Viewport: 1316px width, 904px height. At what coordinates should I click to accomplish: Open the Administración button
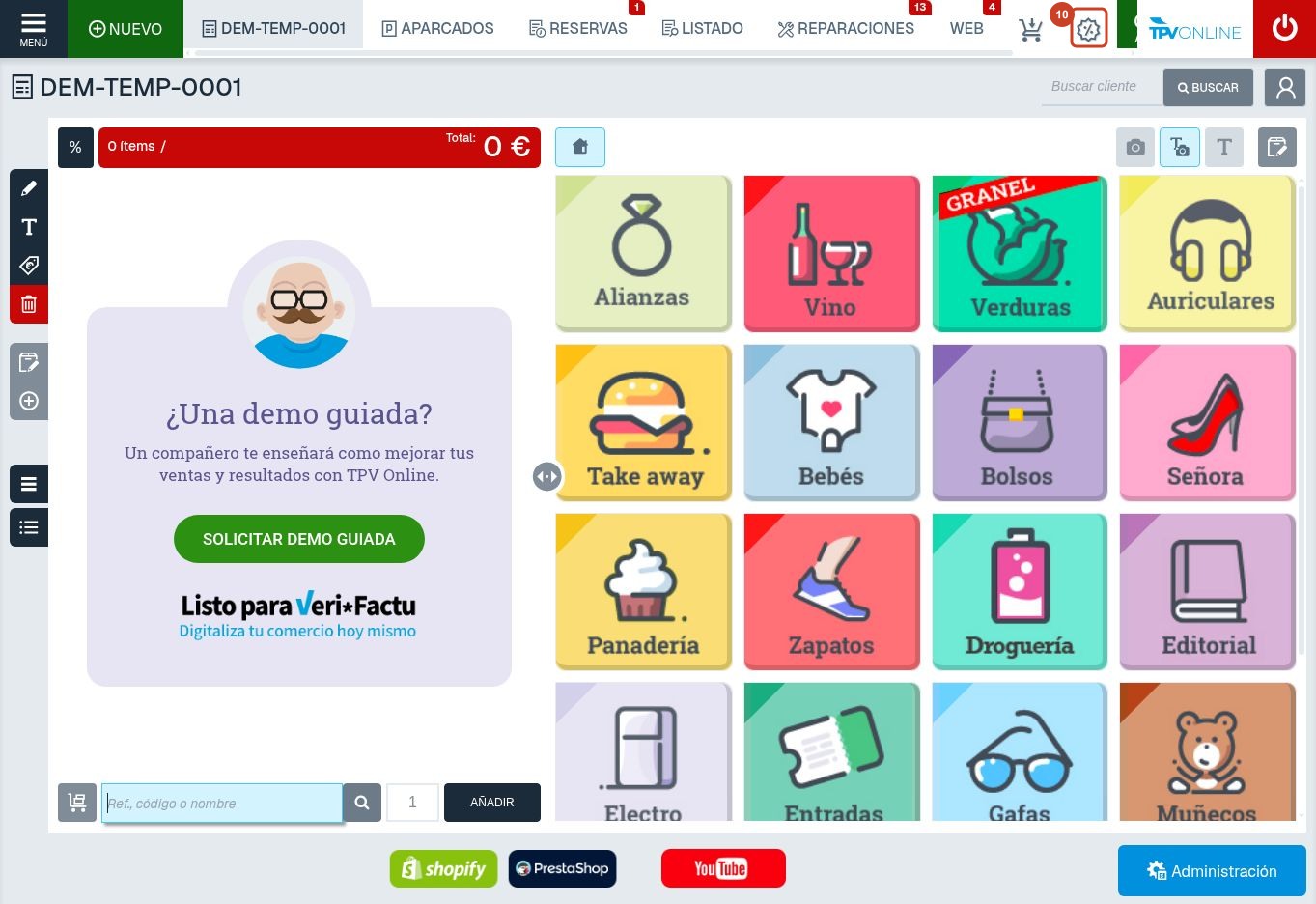[x=1212, y=871]
